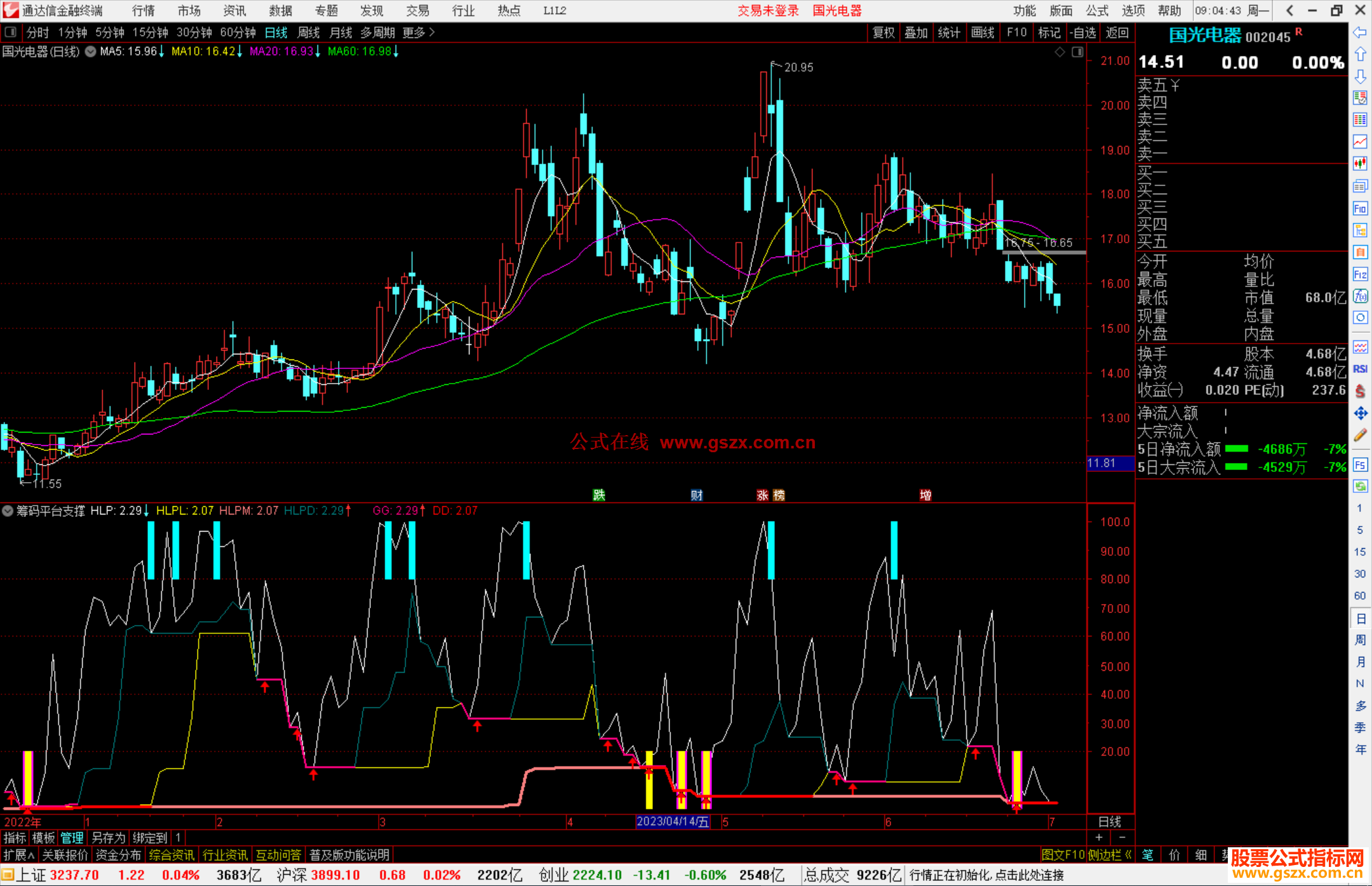Toggle the round button beside 国光电器(日线)
Image resolution: width=1372 pixels, height=886 pixels.
coord(91,52)
